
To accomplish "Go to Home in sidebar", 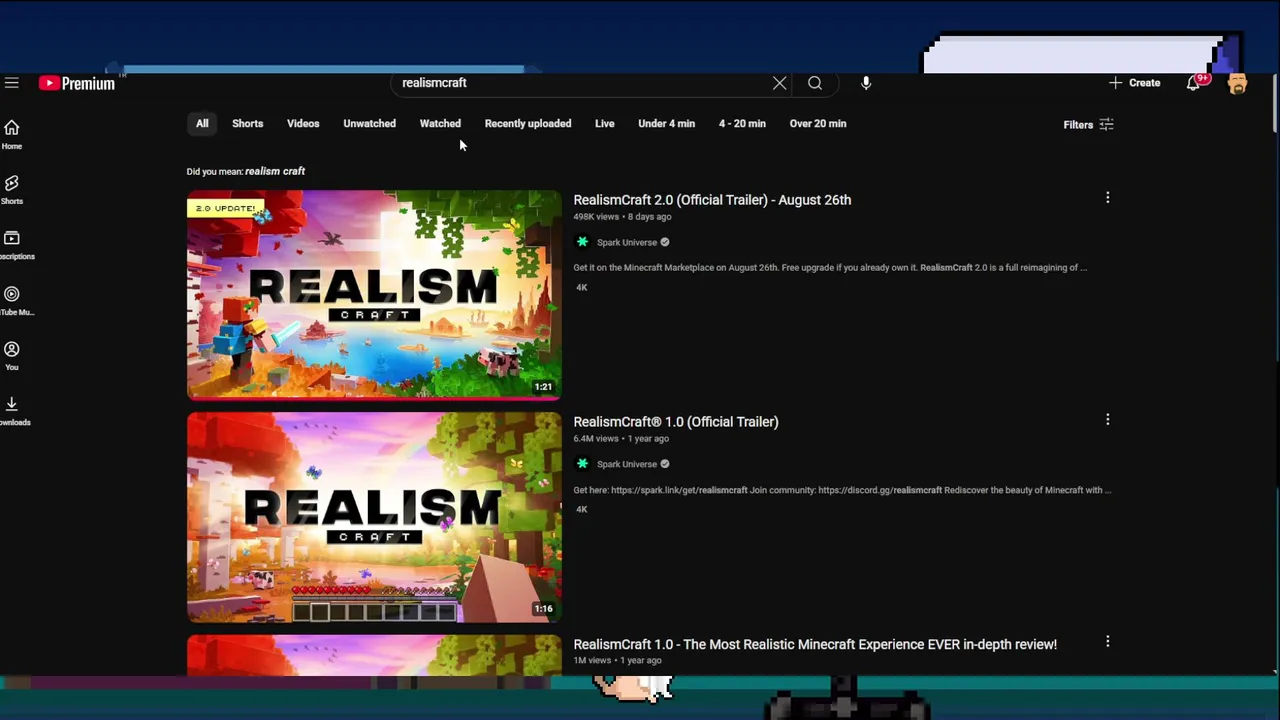I will click(12, 134).
